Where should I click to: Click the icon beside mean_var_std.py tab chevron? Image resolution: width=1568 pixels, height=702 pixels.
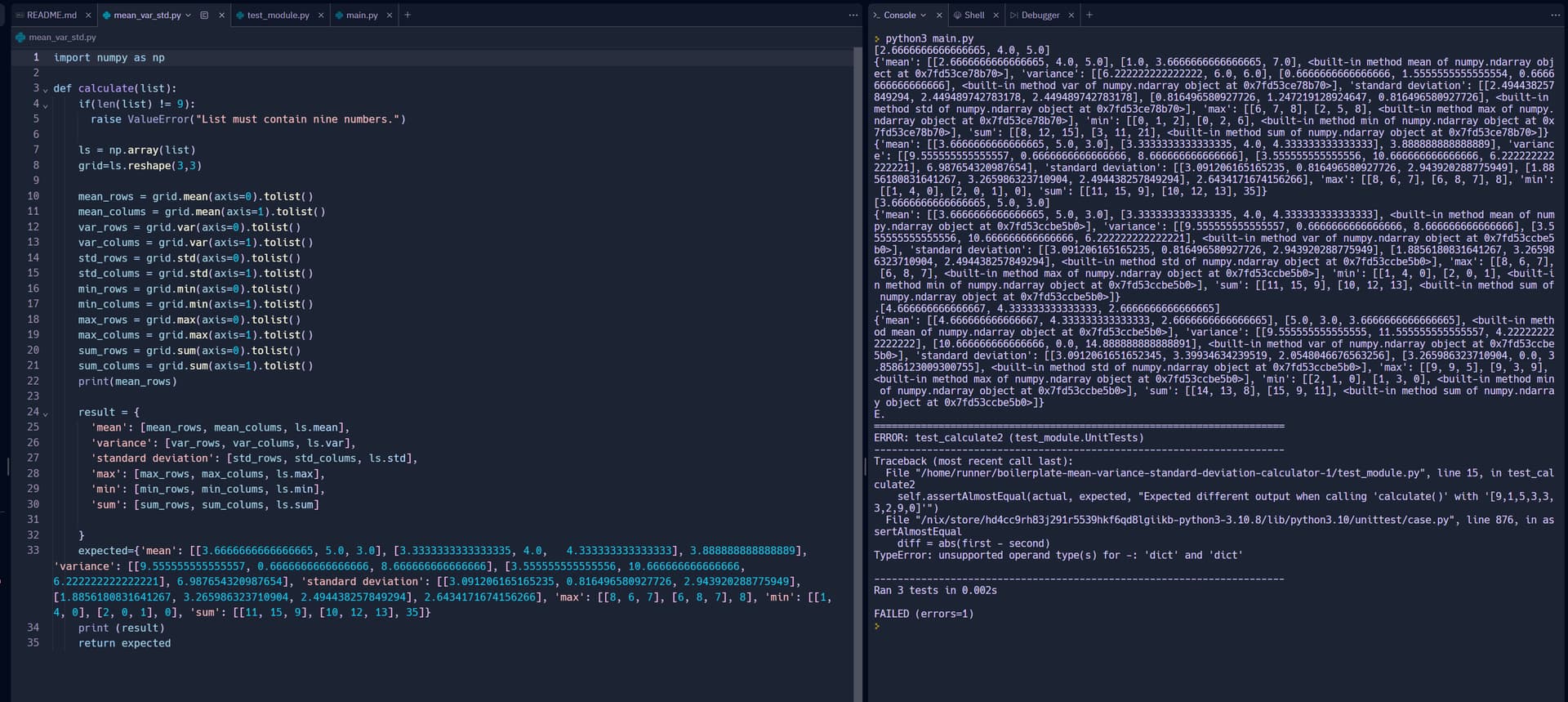(204, 15)
